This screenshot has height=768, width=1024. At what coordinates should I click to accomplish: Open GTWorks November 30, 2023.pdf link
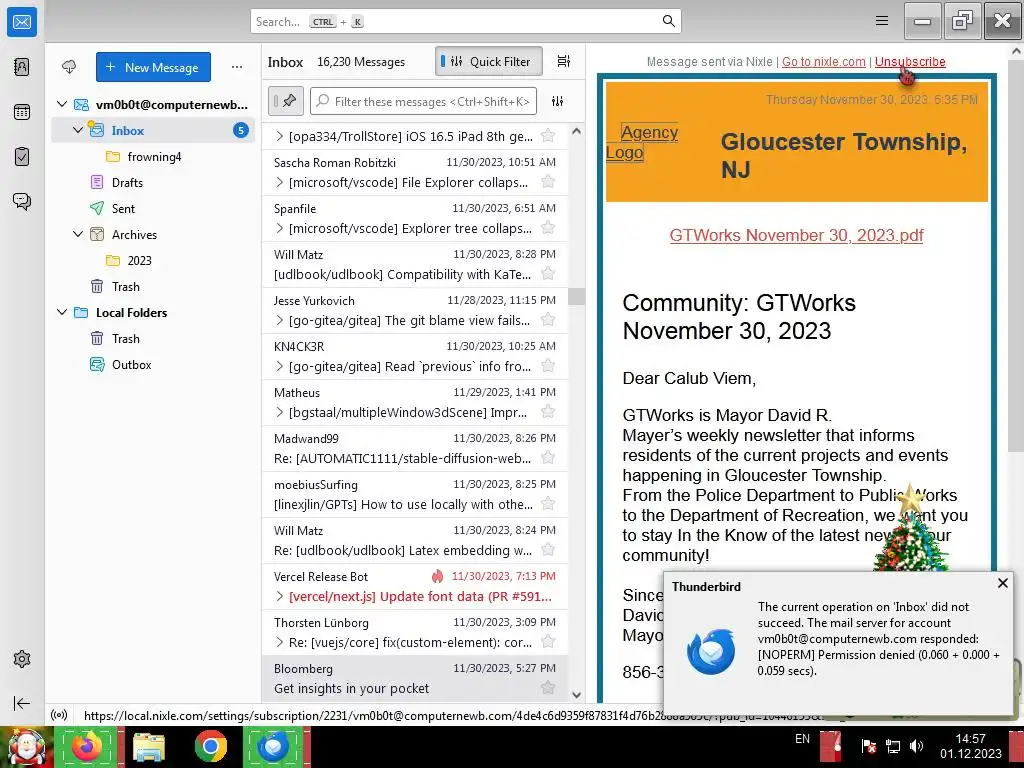coord(796,235)
